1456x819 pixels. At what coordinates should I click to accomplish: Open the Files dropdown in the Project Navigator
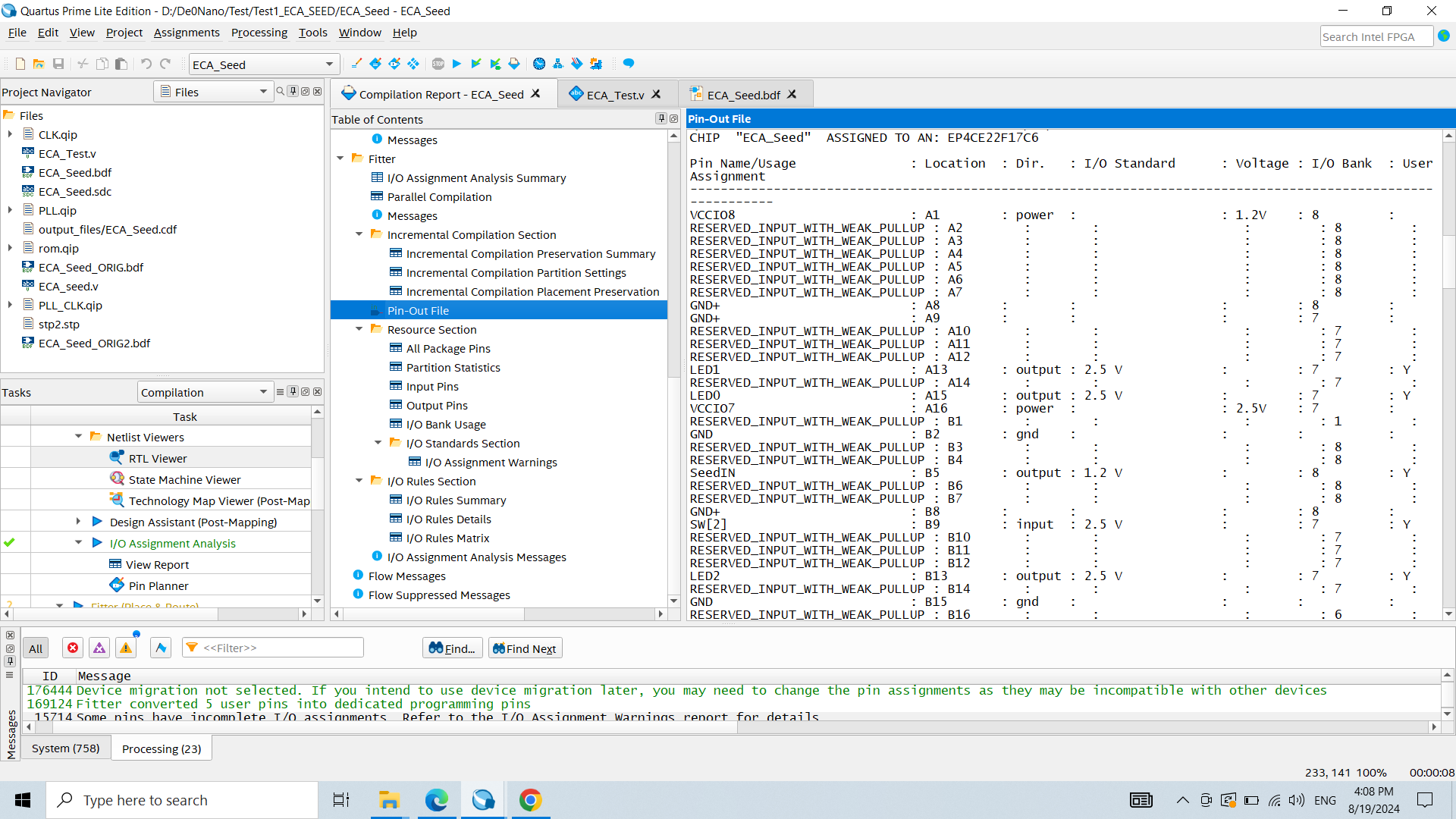point(215,92)
